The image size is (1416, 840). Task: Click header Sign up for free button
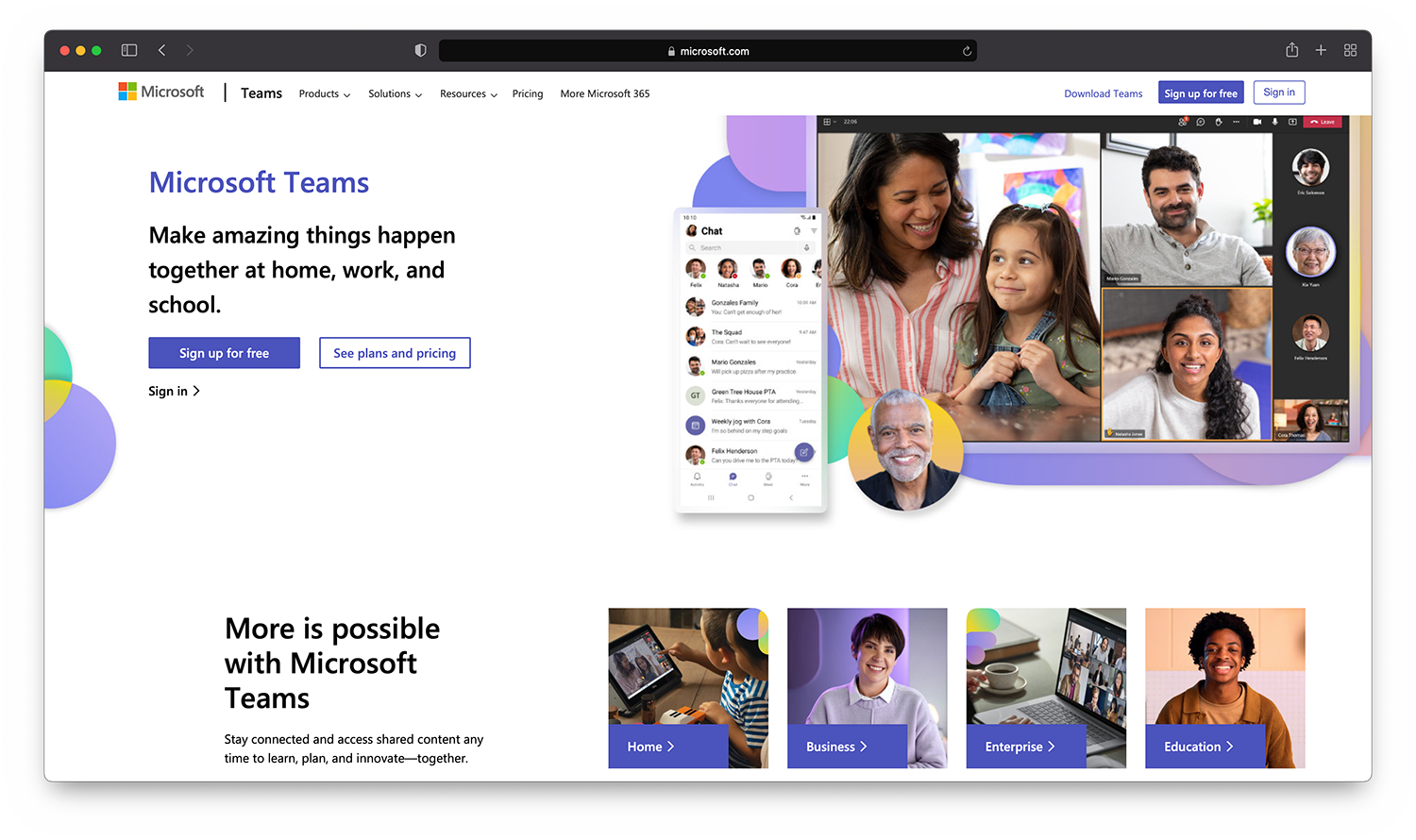coord(1201,92)
